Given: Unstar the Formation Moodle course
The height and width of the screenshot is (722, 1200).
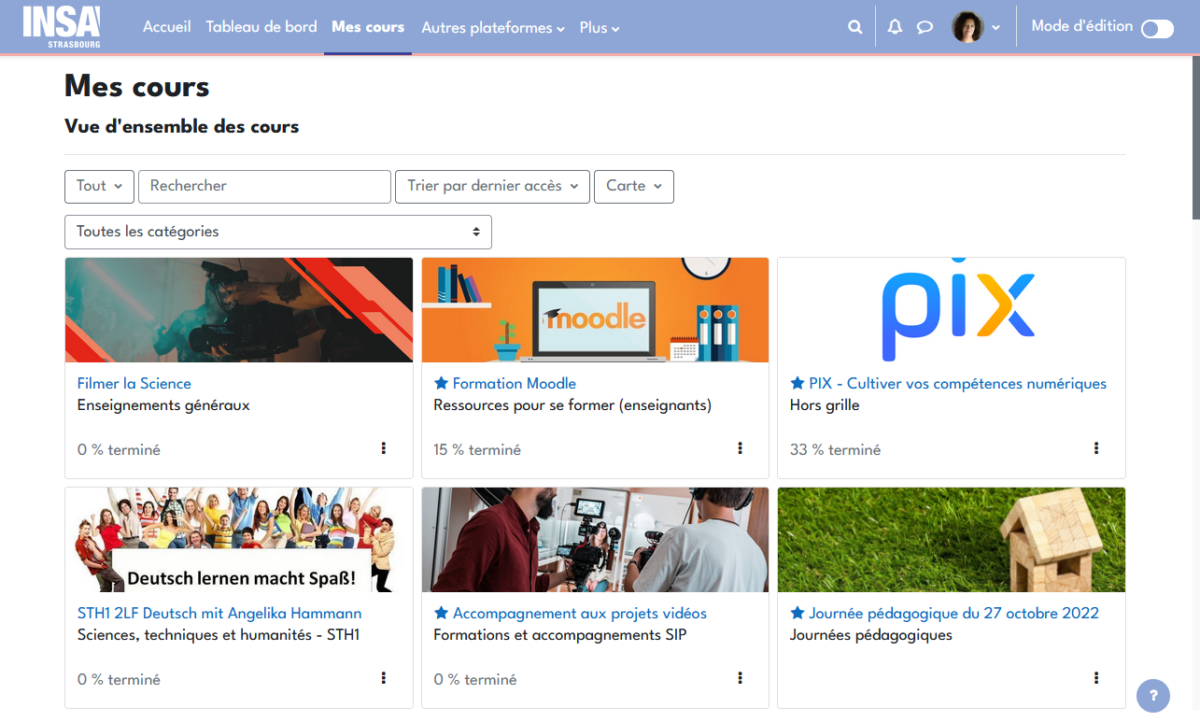Looking at the screenshot, I should [x=442, y=383].
